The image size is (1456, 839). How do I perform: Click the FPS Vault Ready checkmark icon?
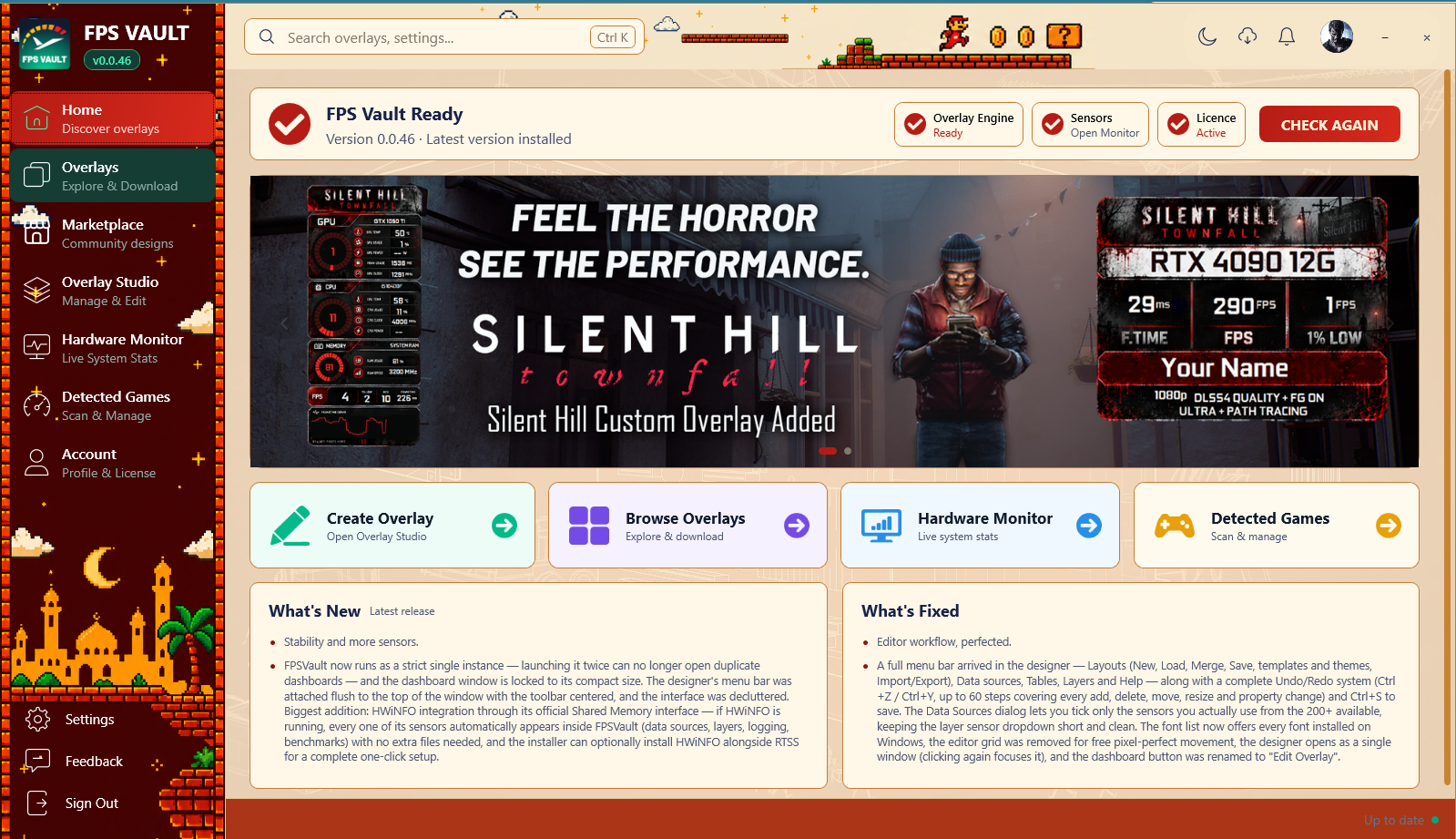point(290,124)
